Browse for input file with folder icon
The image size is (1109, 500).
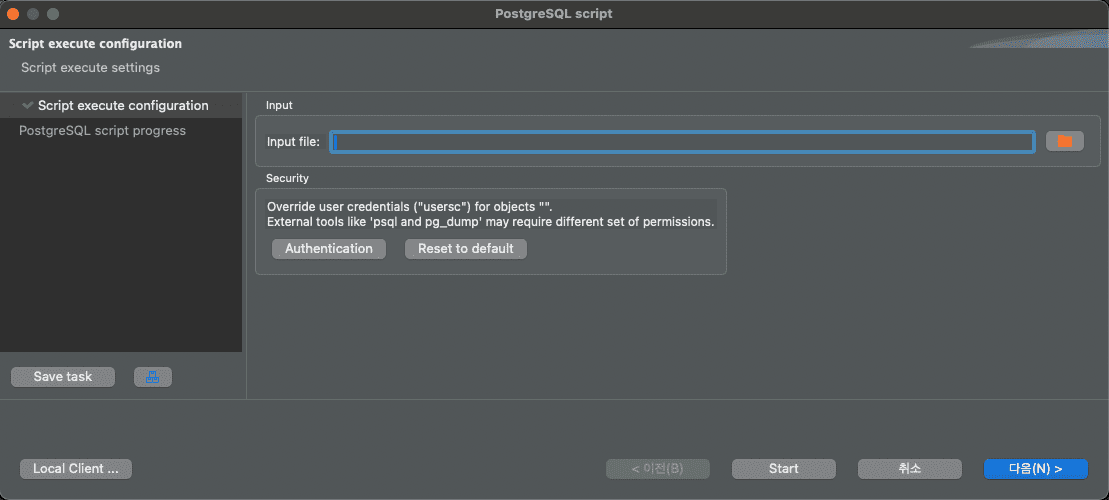pos(1064,141)
